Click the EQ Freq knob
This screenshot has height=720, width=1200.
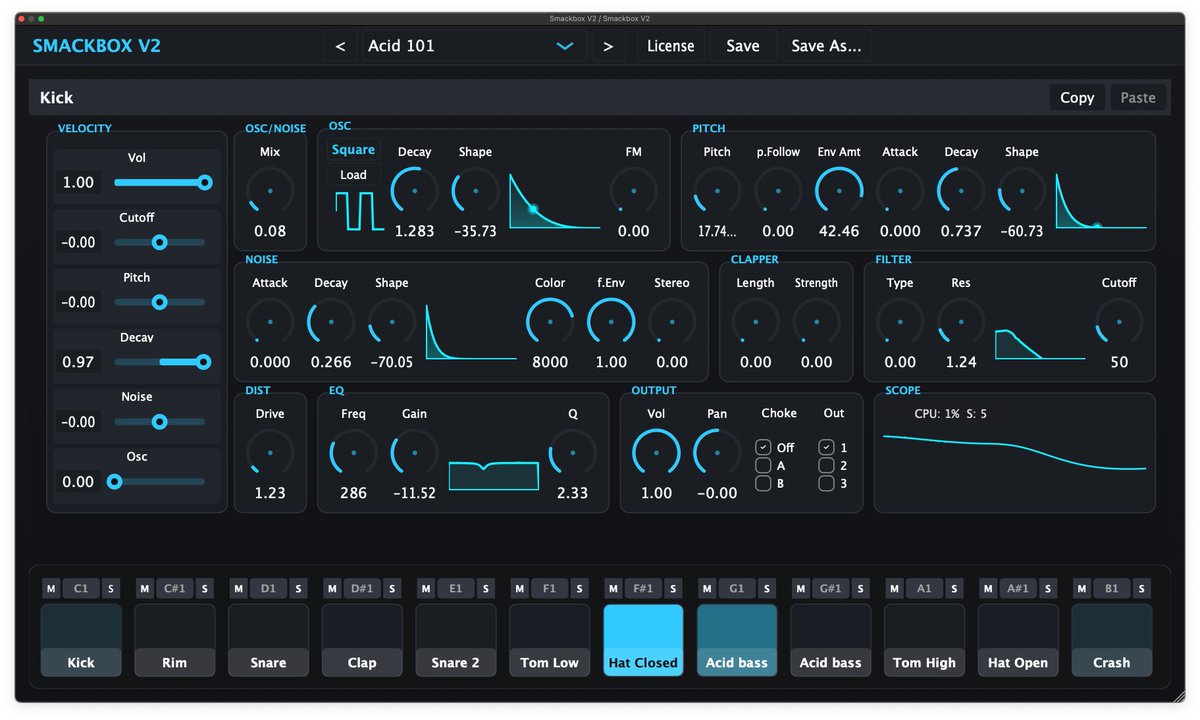(x=353, y=452)
